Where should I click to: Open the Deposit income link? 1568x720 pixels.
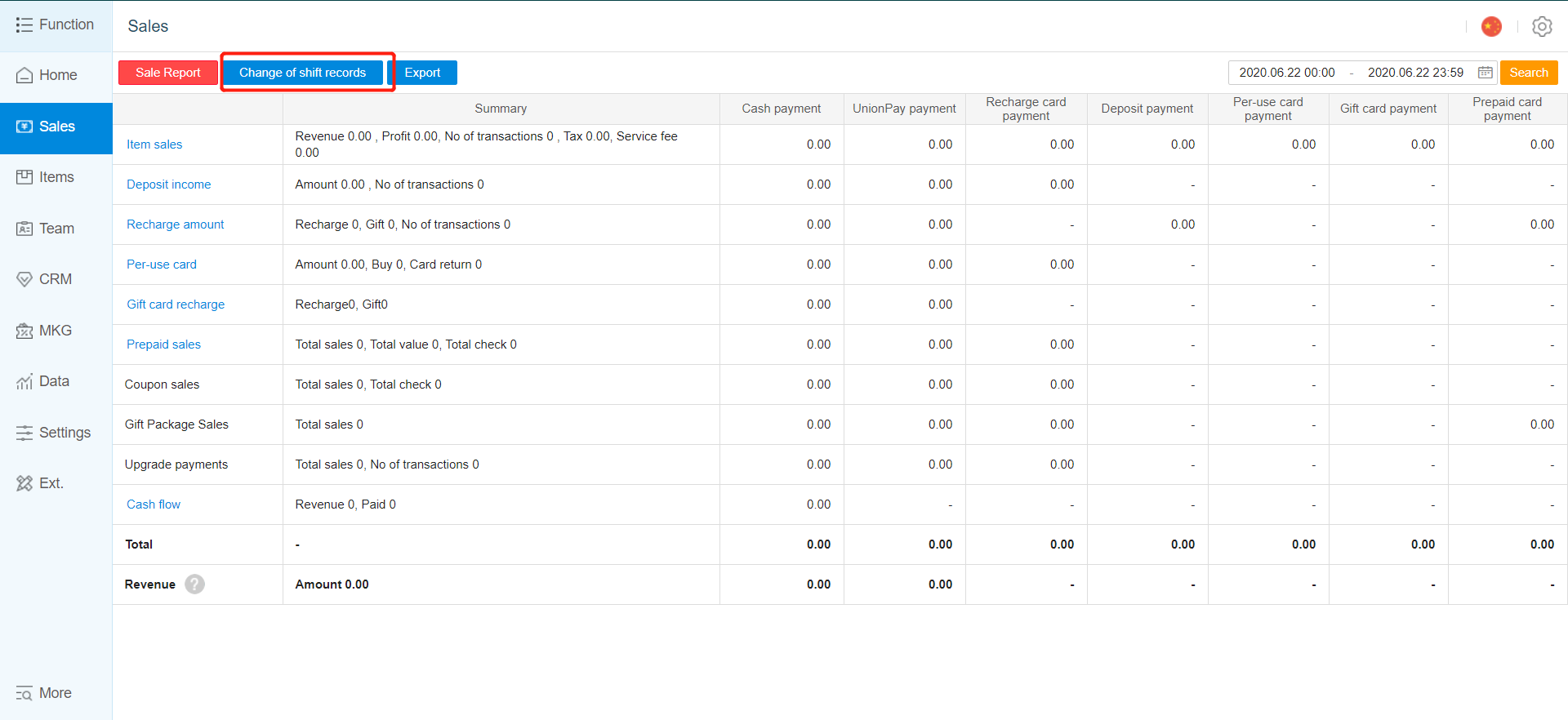coord(169,184)
